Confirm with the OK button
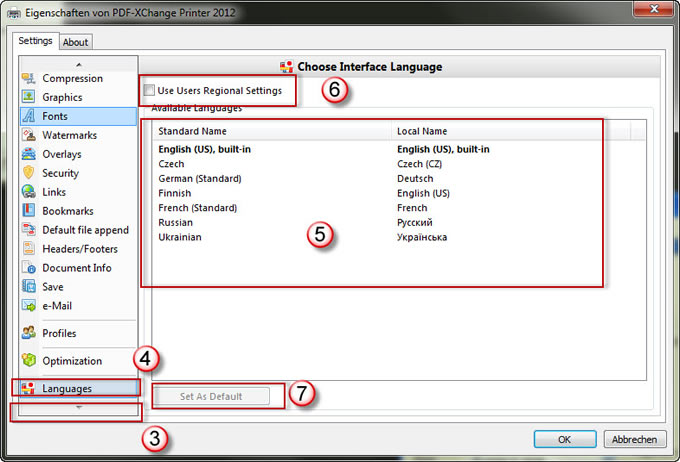The width and height of the screenshot is (680, 462). point(565,439)
